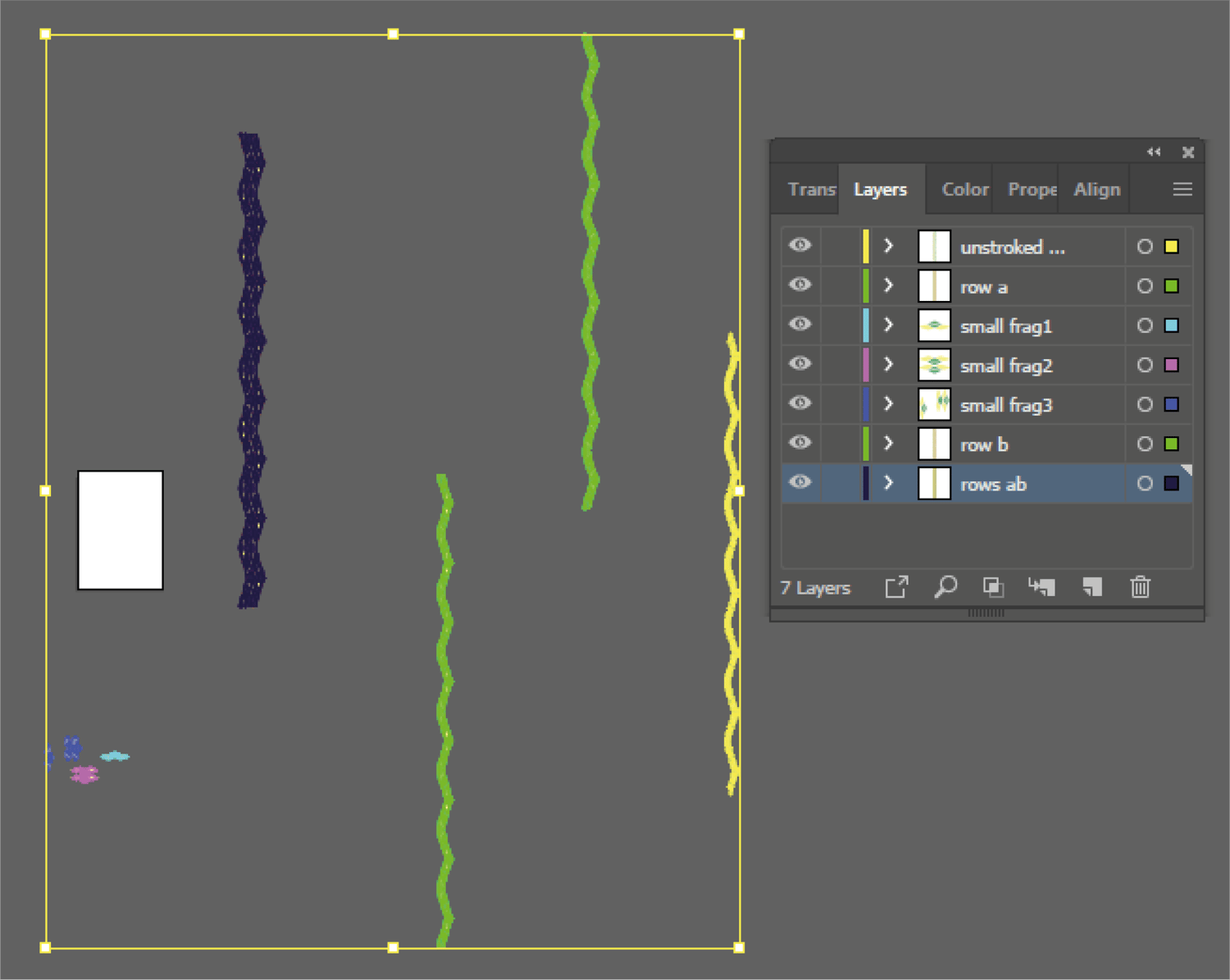Screen dimensions: 1230x980
Task: Expand the row a layer
Action: [x=888, y=285]
